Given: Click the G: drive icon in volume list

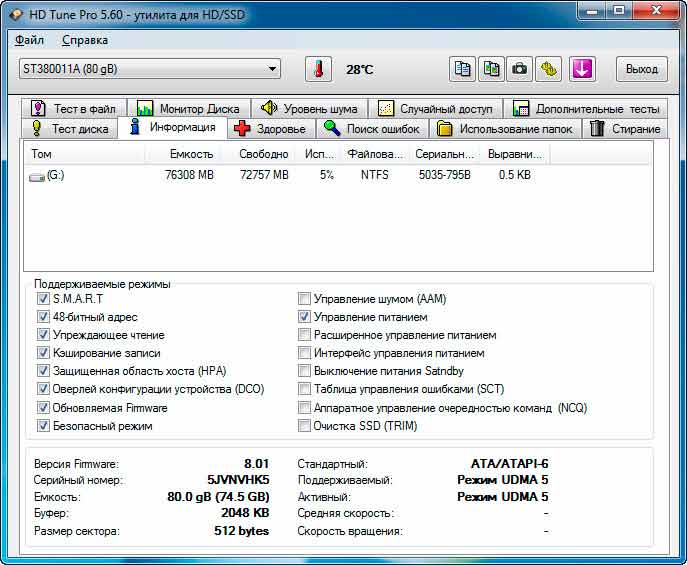Looking at the screenshot, I should click(37, 177).
